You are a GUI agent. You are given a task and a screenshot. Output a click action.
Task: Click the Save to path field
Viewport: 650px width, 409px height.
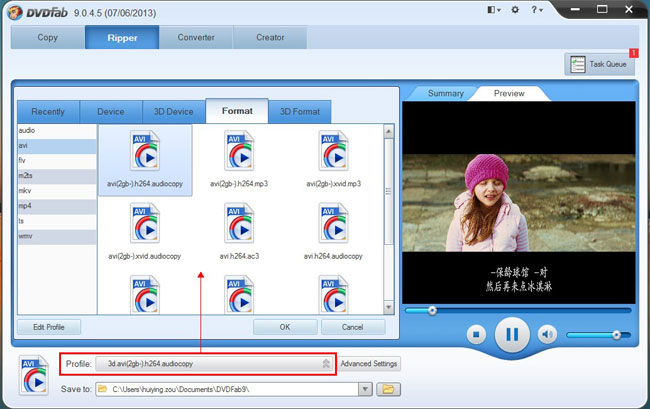point(227,389)
